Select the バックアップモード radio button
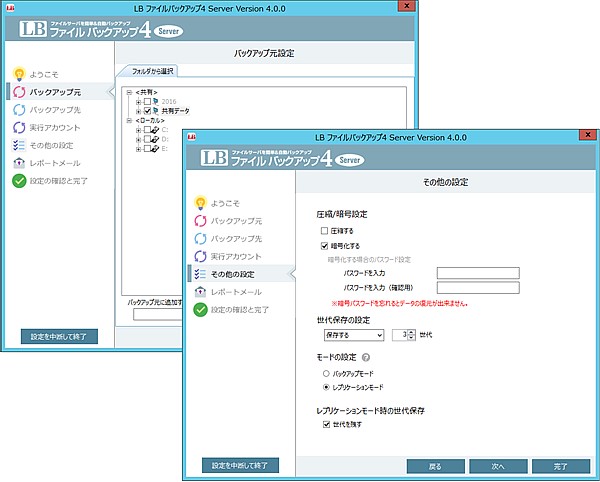The width and height of the screenshot is (600, 482). point(326,372)
